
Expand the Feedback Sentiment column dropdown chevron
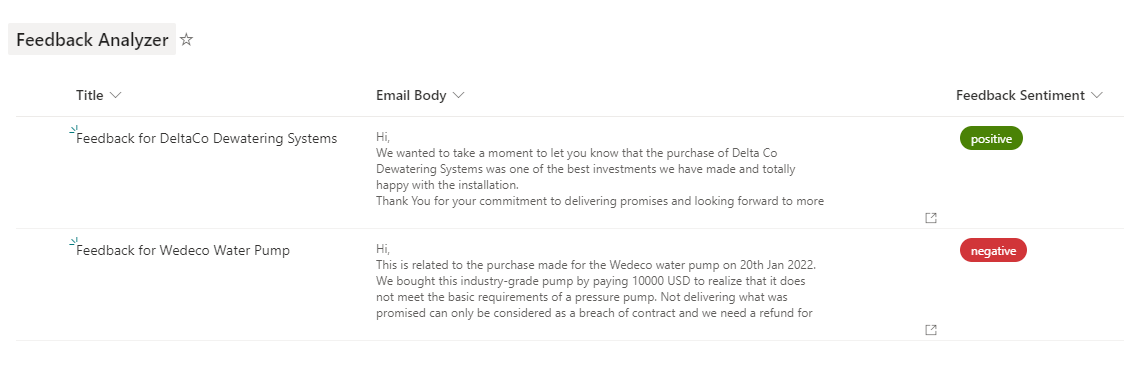tap(1096, 95)
